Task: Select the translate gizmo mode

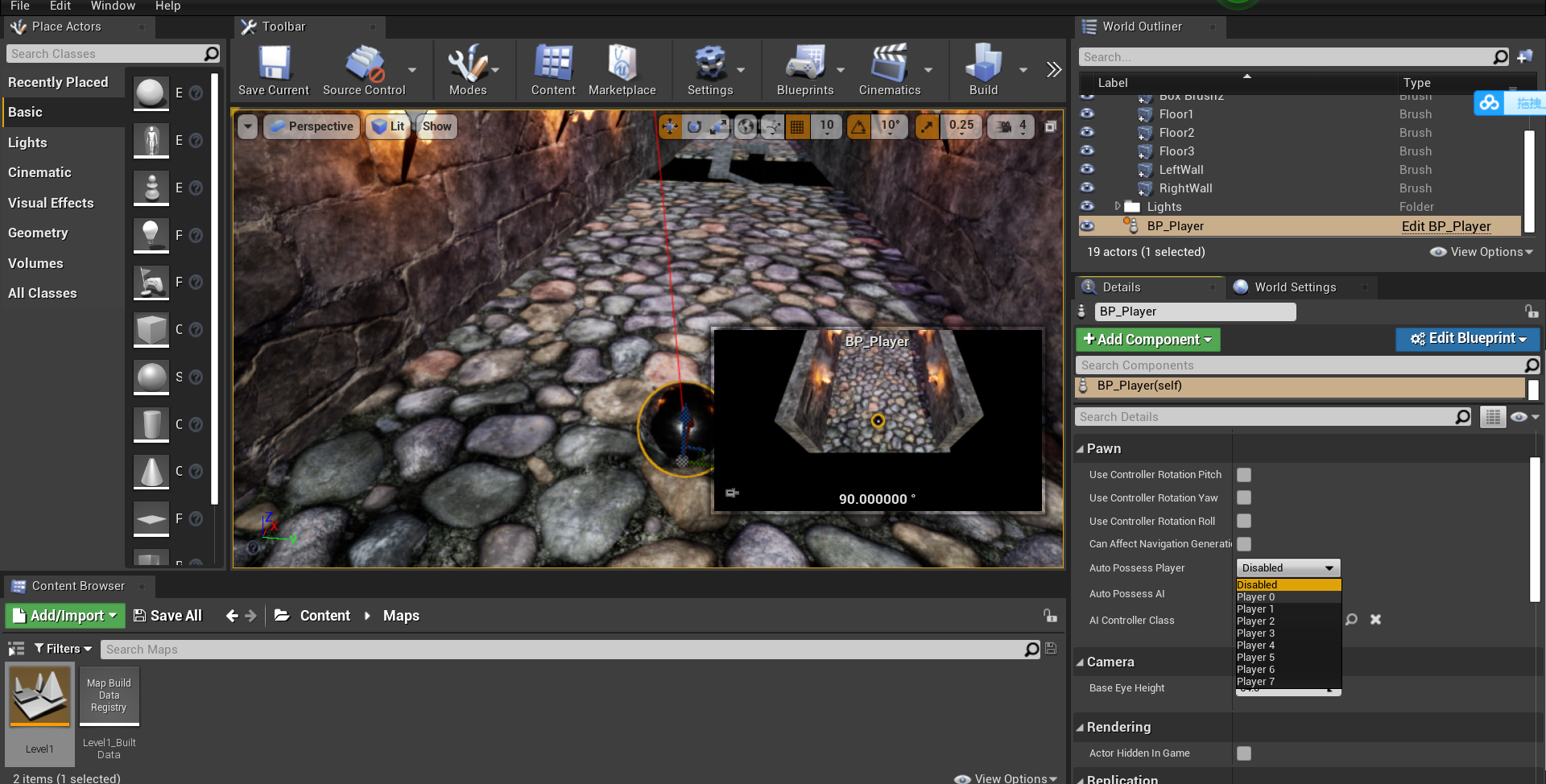Action: tap(670, 126)
